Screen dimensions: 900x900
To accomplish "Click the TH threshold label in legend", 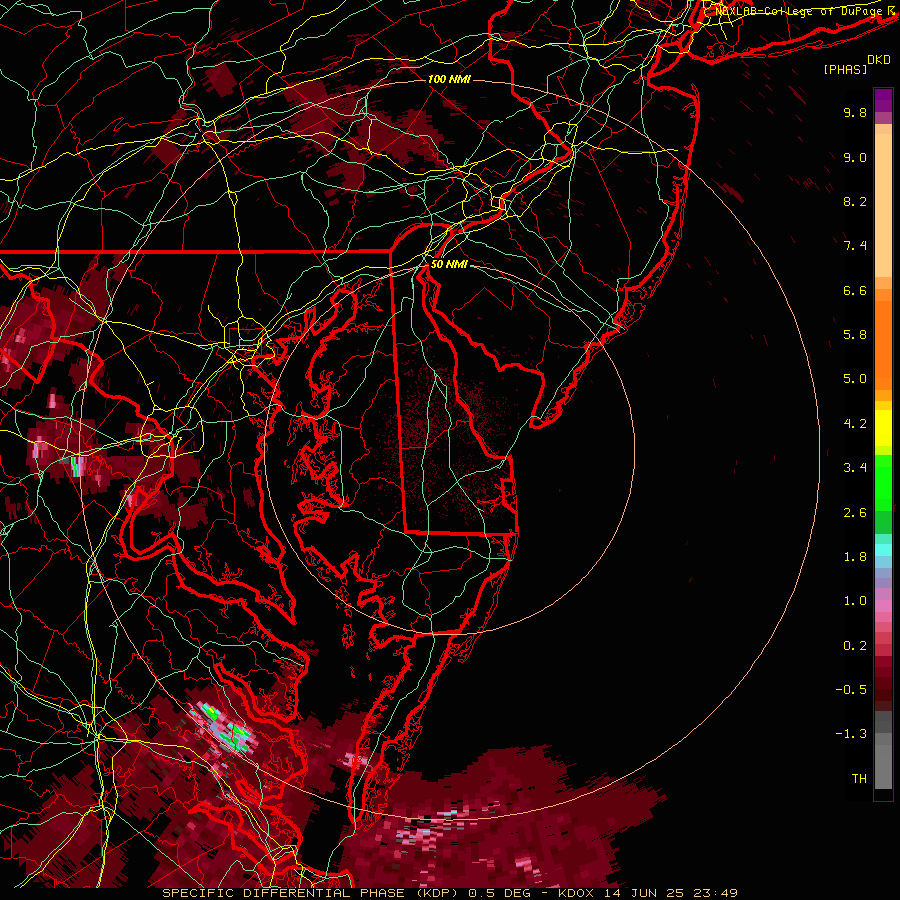I will click(859, 779).
